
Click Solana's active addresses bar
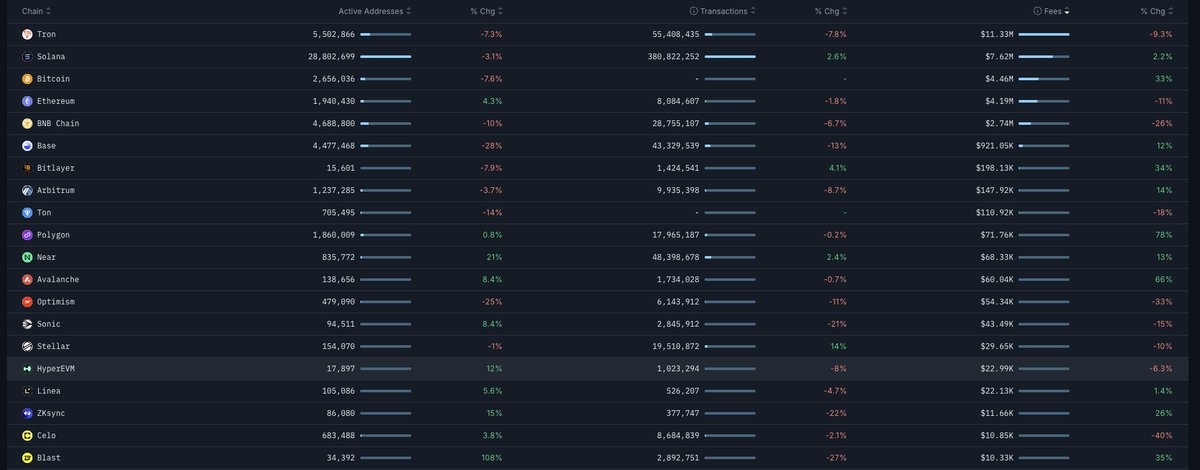[385, 56]
